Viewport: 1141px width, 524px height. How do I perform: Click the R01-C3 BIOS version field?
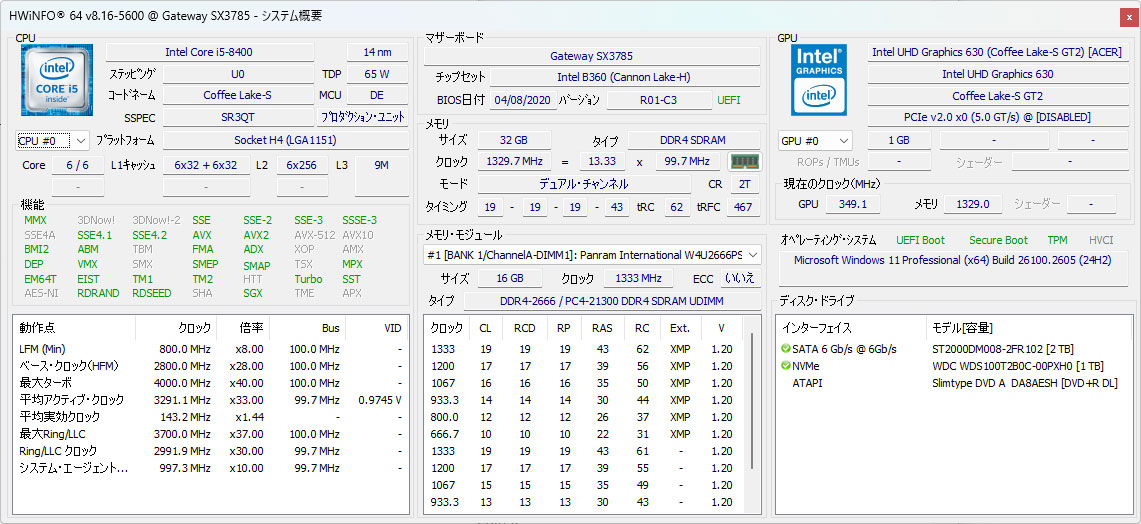(x=659, y=100)
